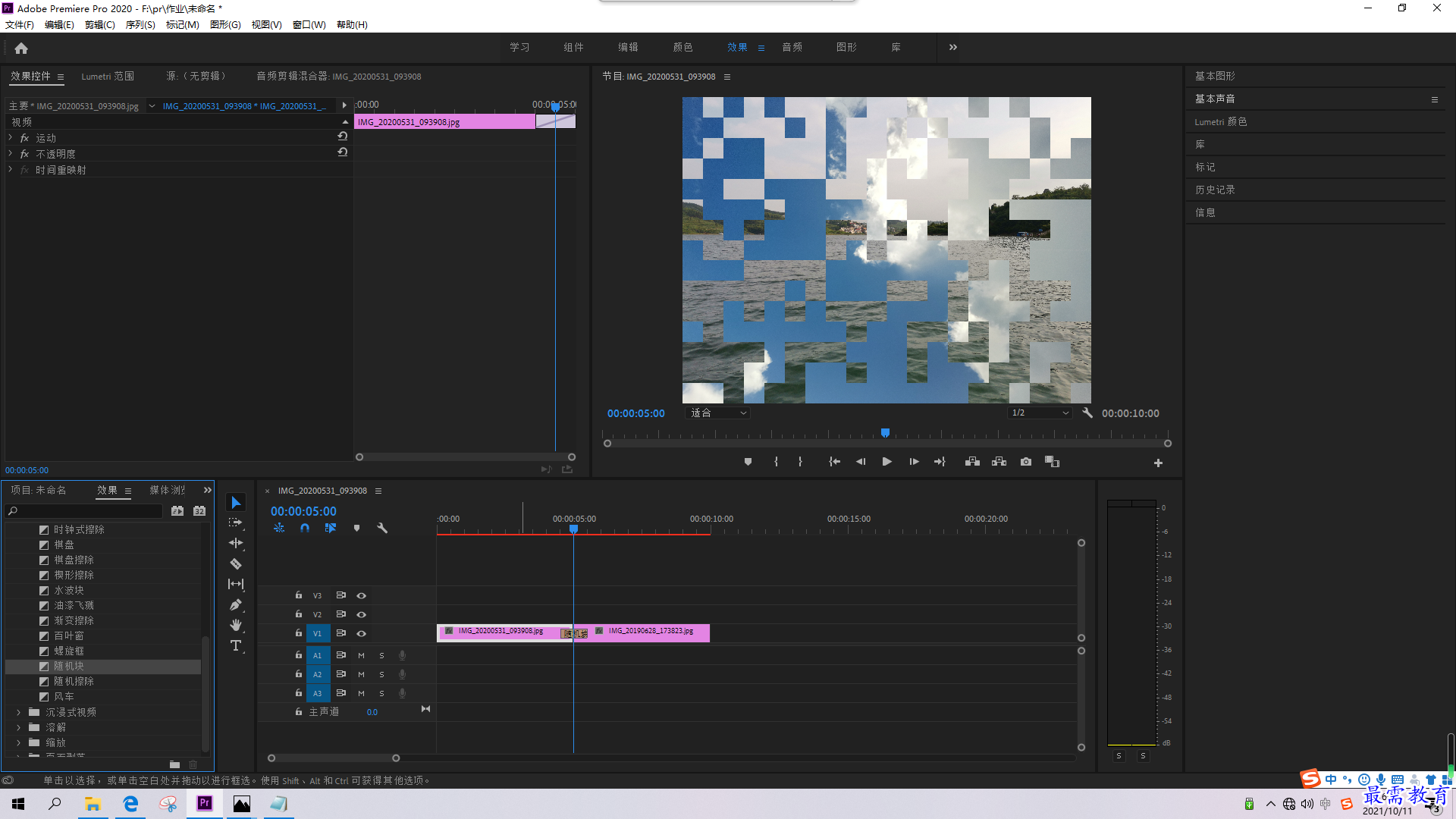Screen dimensions: 1456x819
Task: Open Program monitor button editor plus
Action: [1158, 463]
